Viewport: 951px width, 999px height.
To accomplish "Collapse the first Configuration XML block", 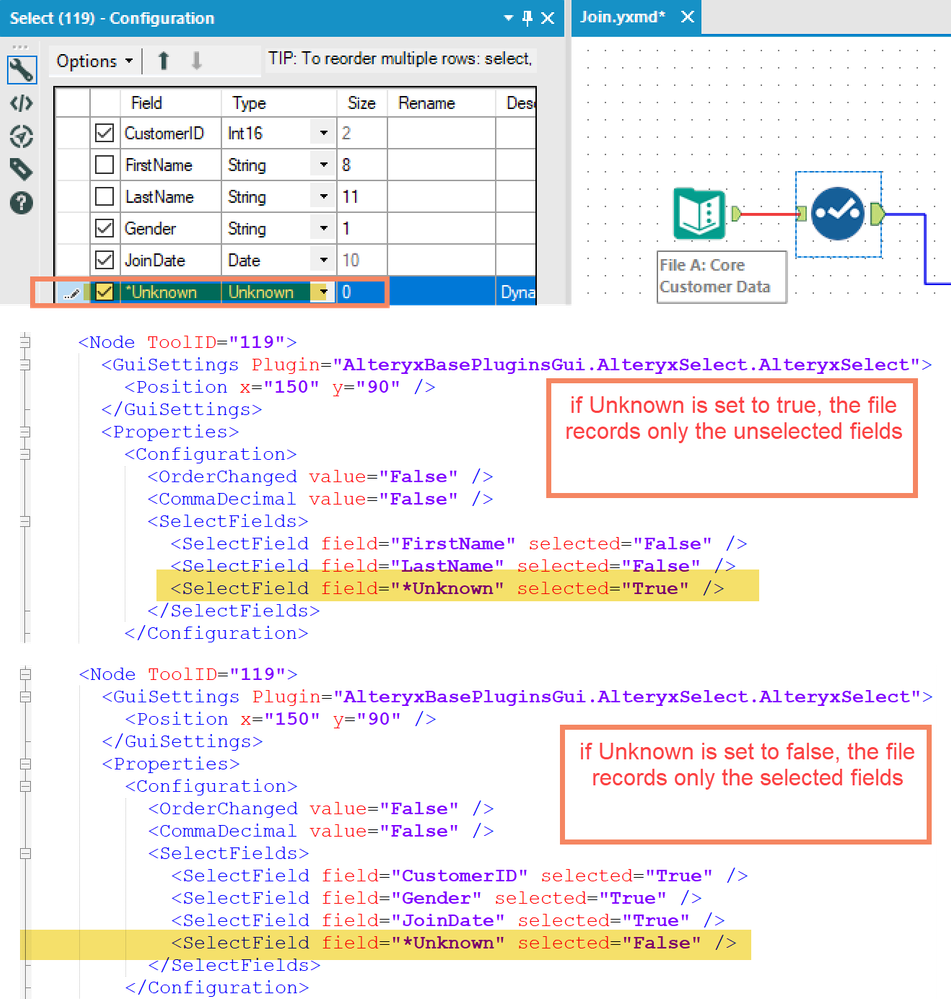I will coord(25,454).
